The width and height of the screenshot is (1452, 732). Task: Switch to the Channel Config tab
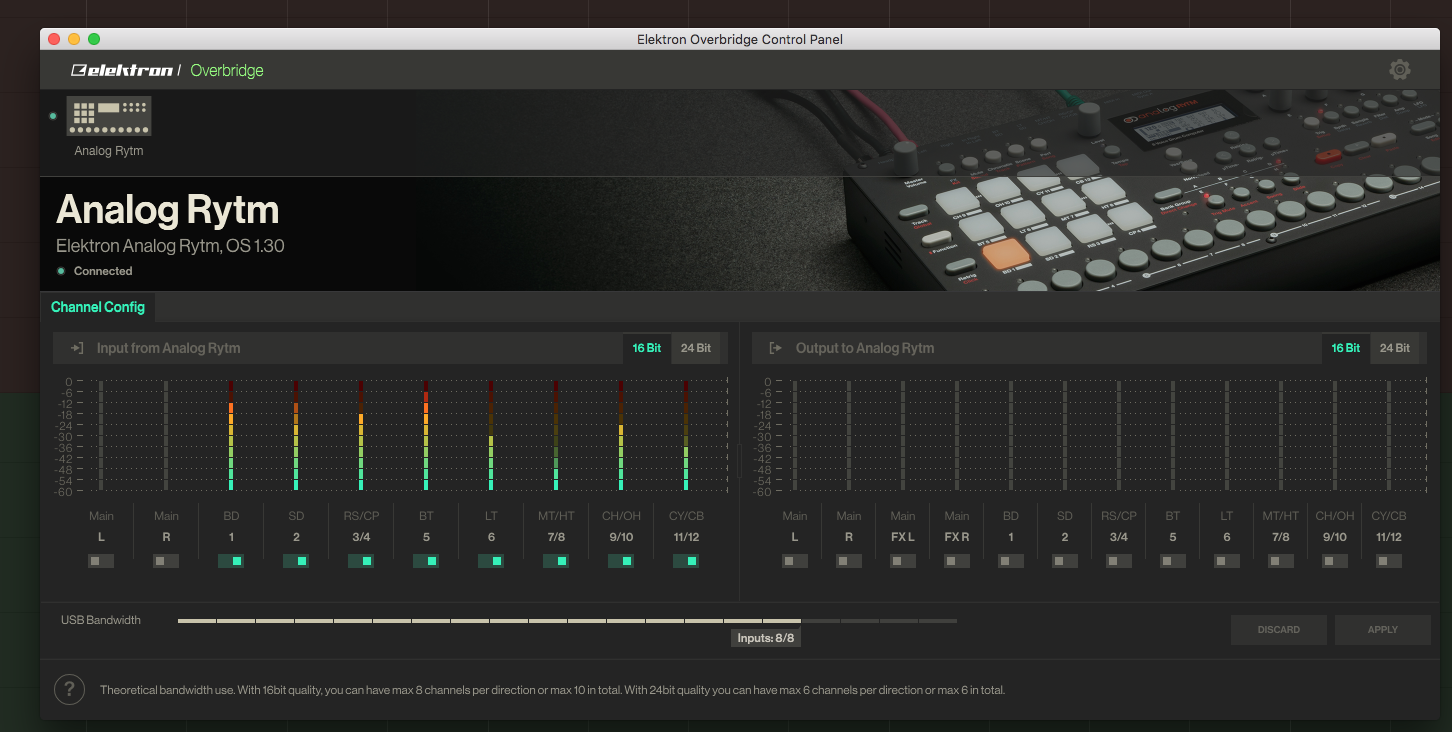pos(98,307)
